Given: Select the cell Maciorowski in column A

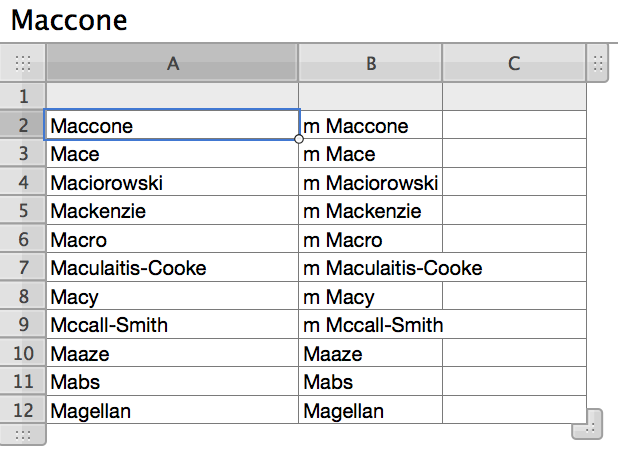Looking at the screenshot, I should tap(172, 182).
